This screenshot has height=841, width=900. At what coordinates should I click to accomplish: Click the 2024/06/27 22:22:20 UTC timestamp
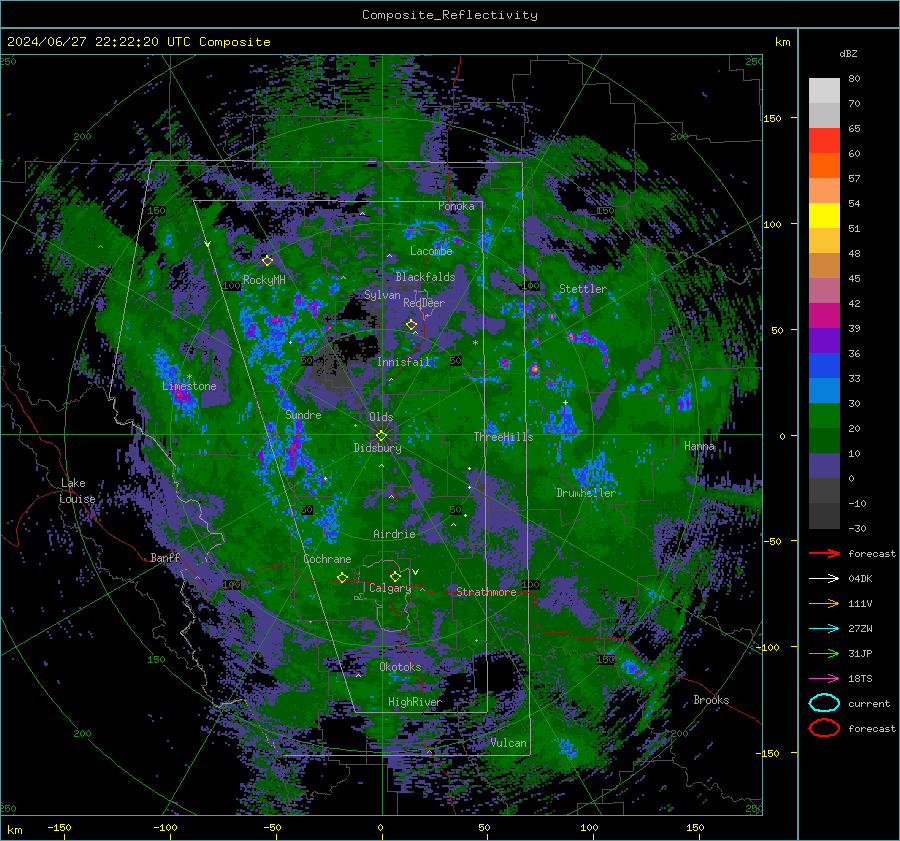click(x=139, y=42)
